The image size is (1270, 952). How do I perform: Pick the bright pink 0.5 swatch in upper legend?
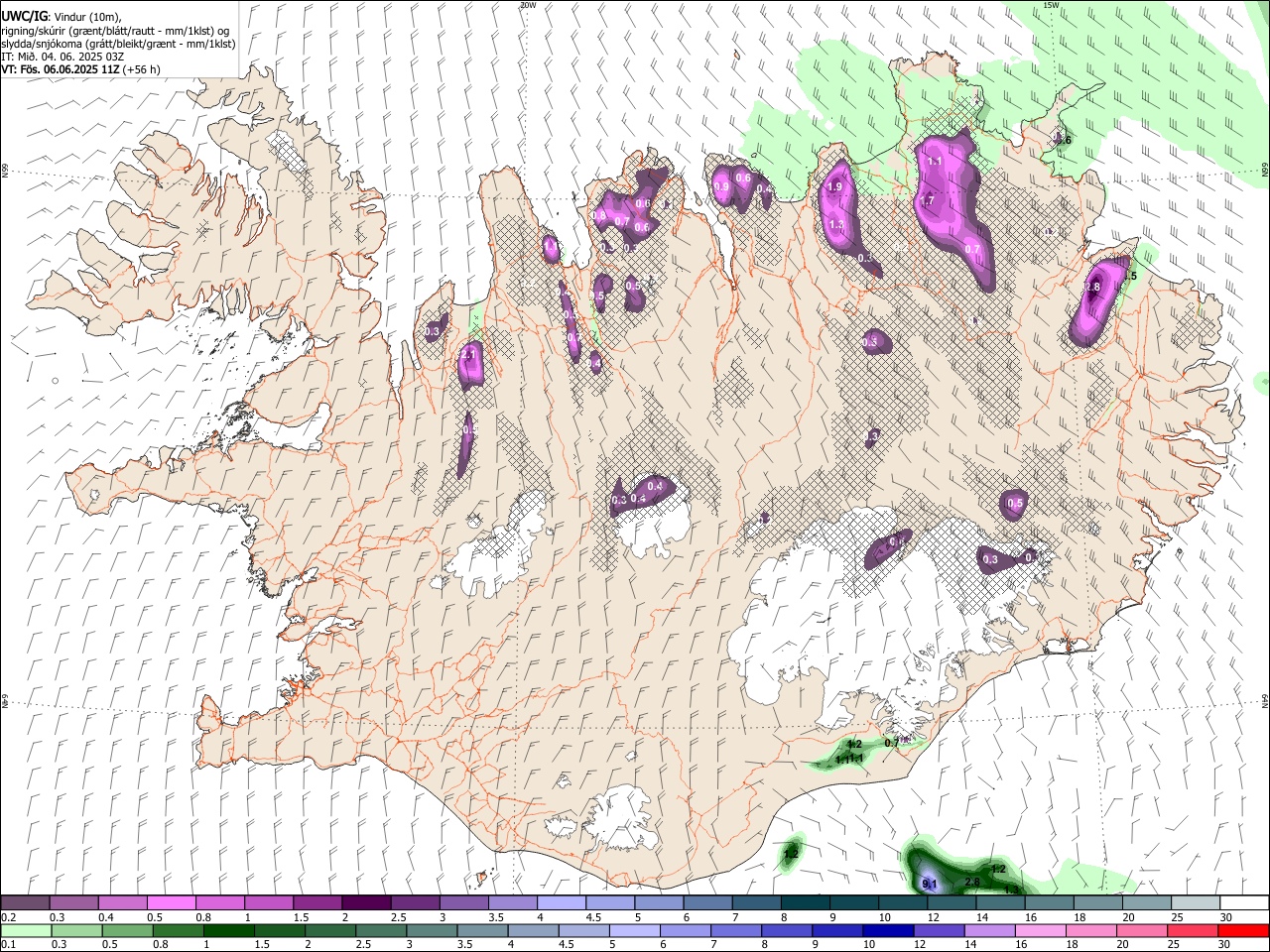pyautogui.click(x=171, y=903)
